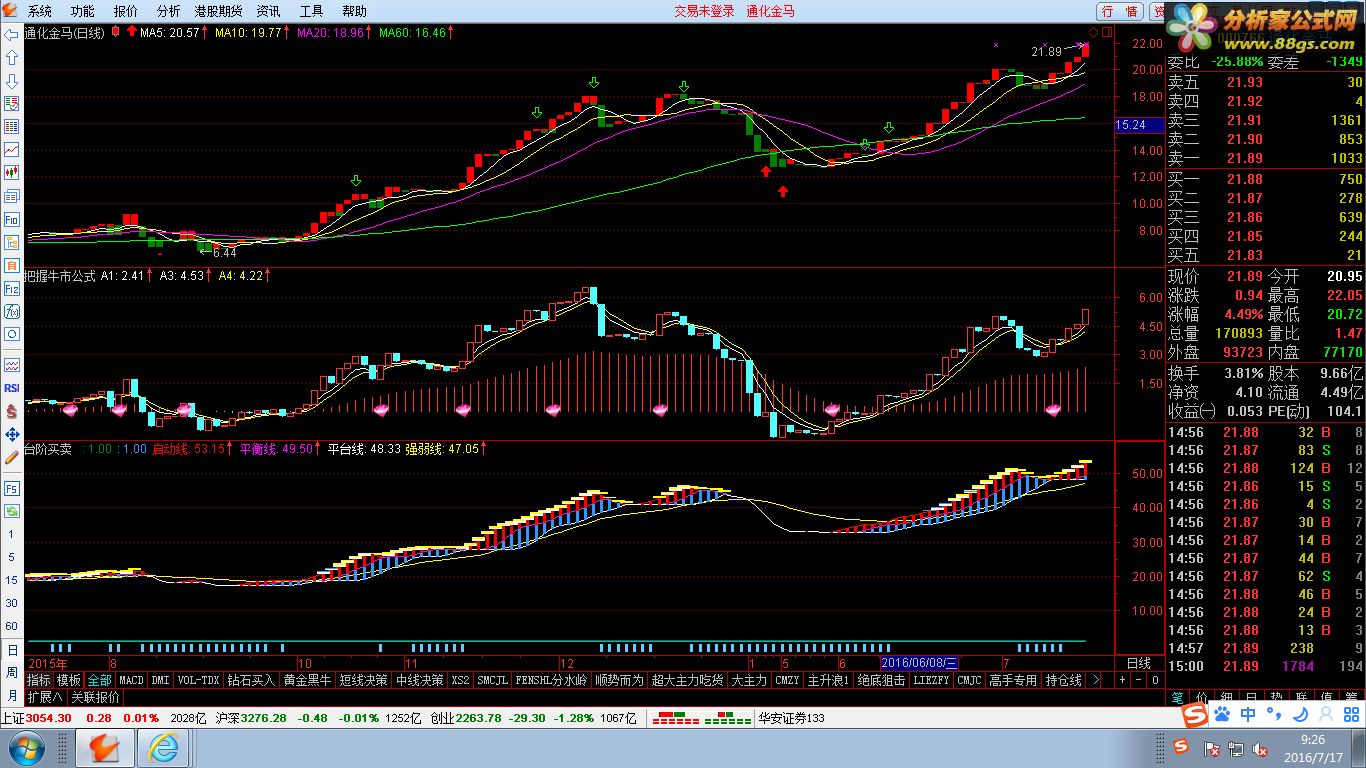Click the up arrow icon in left toolbar
The height and width of the screenshot is (768, 1366).
pyautogui.click(x=12, y=57)
